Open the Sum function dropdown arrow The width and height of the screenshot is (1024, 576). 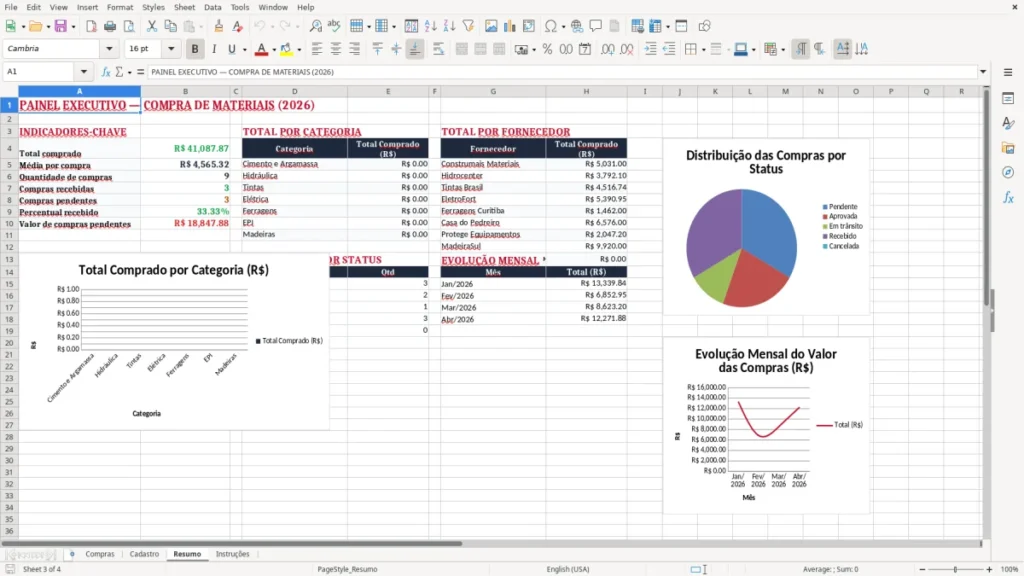(x=129, y=72)
